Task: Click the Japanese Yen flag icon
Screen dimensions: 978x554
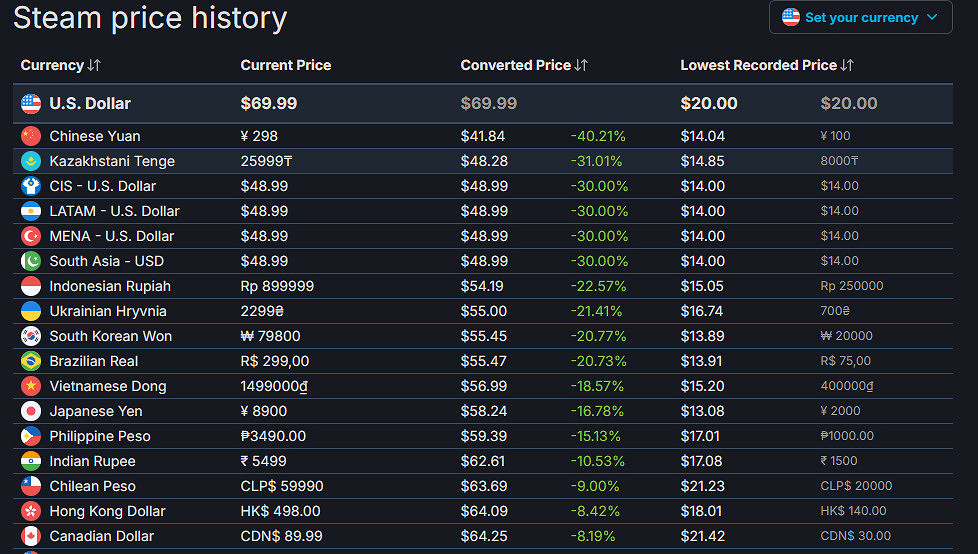Action: [x=31, y=411]
